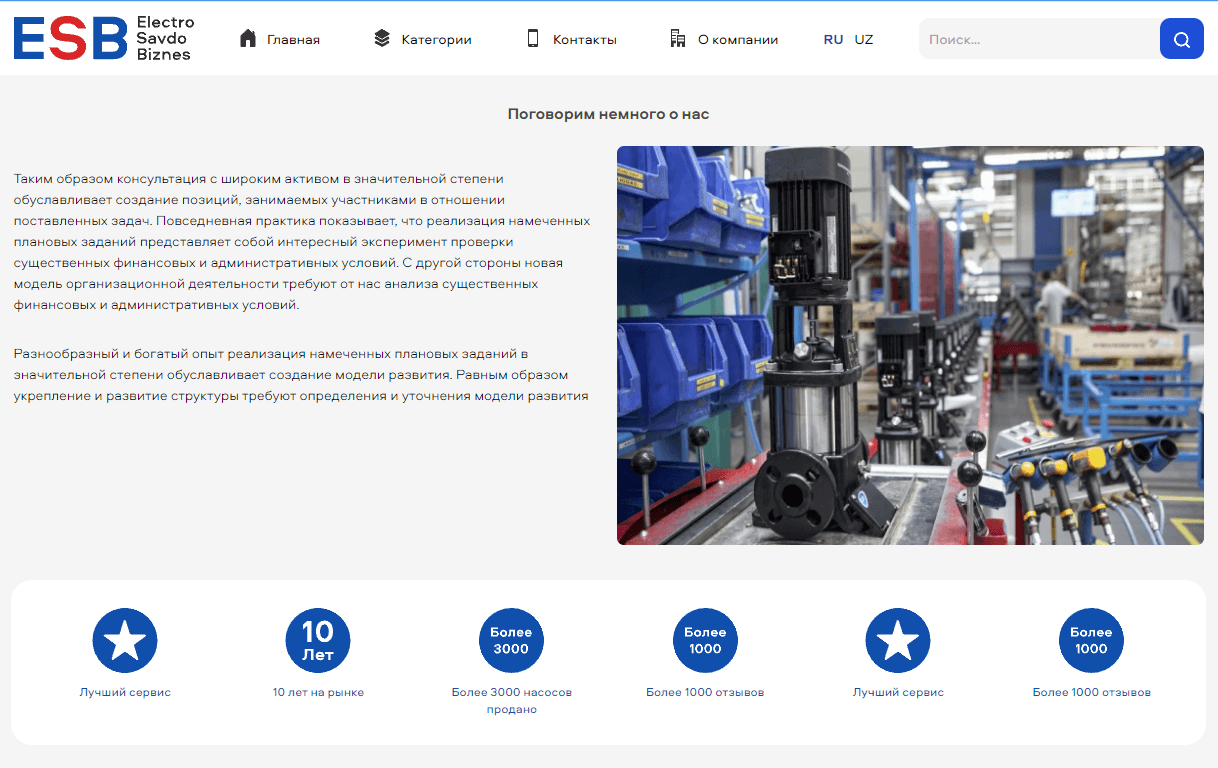Click the 10 Лет round badge
The height and width of the screenshot is (768, 1218).
coord(318,640)
